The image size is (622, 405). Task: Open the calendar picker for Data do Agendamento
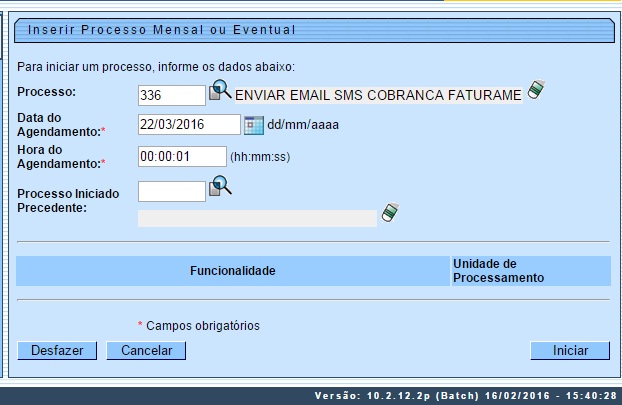(x=254, y=125)
